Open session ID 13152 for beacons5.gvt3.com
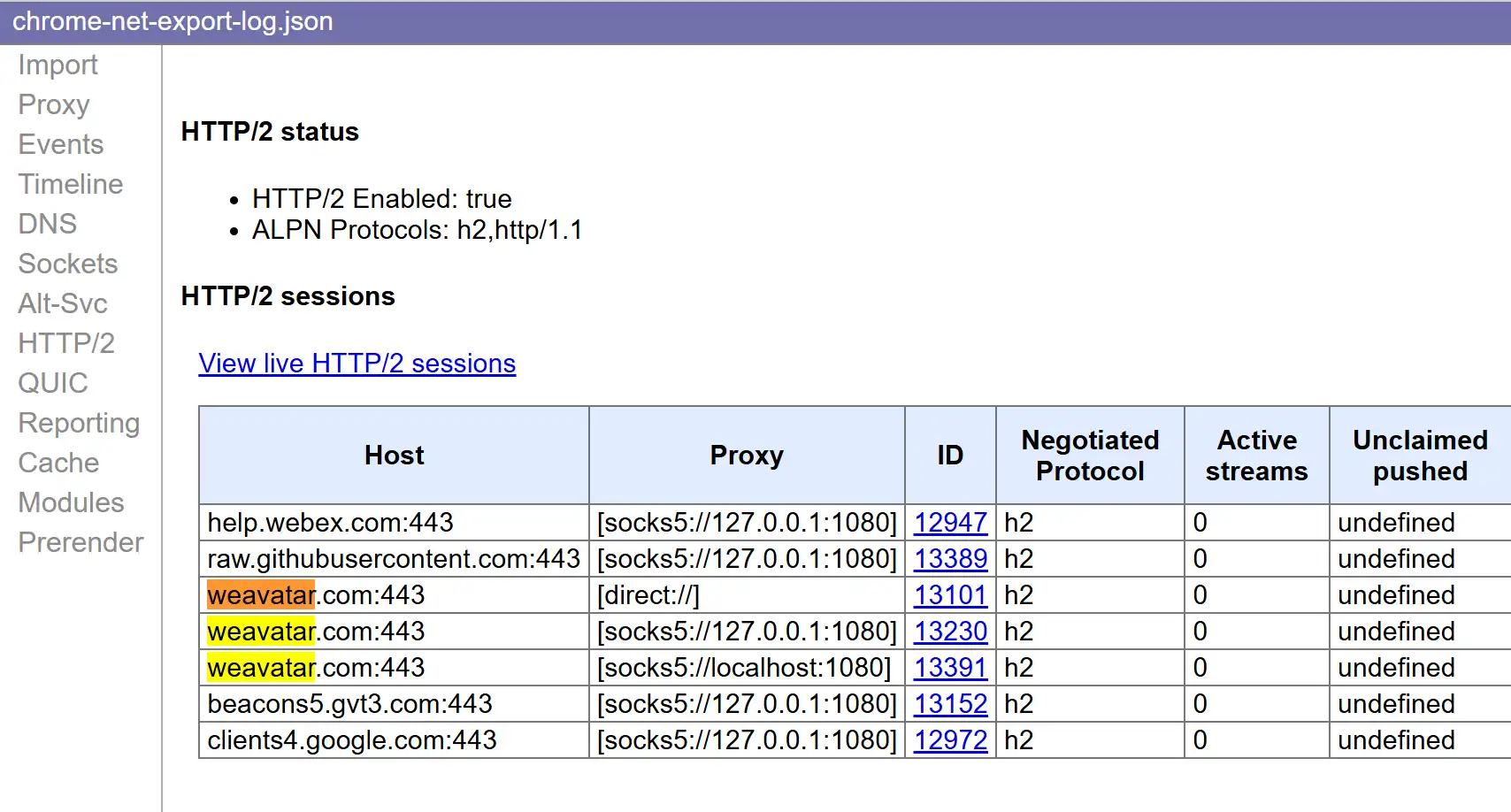This screenshot has width=1511, height=812. pos(950,704)
